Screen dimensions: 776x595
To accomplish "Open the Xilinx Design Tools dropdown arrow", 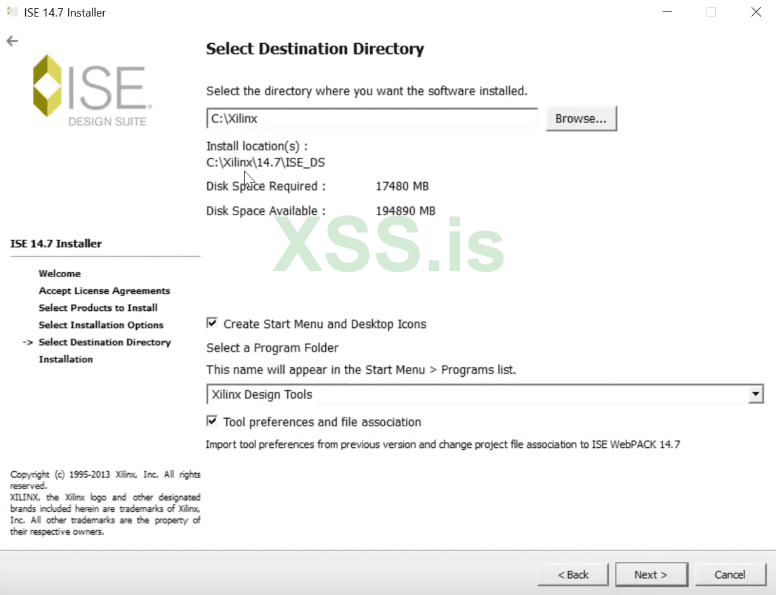I will click(755, 394).
